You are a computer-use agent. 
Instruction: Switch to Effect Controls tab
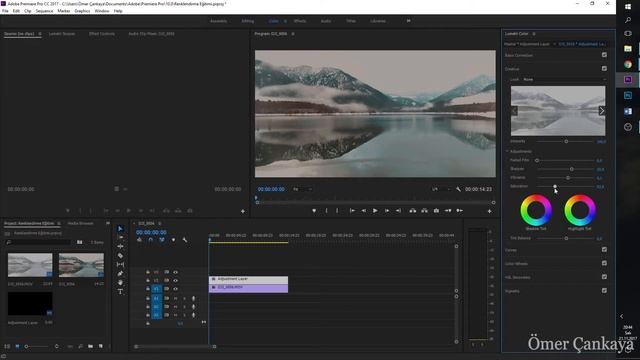102,34
